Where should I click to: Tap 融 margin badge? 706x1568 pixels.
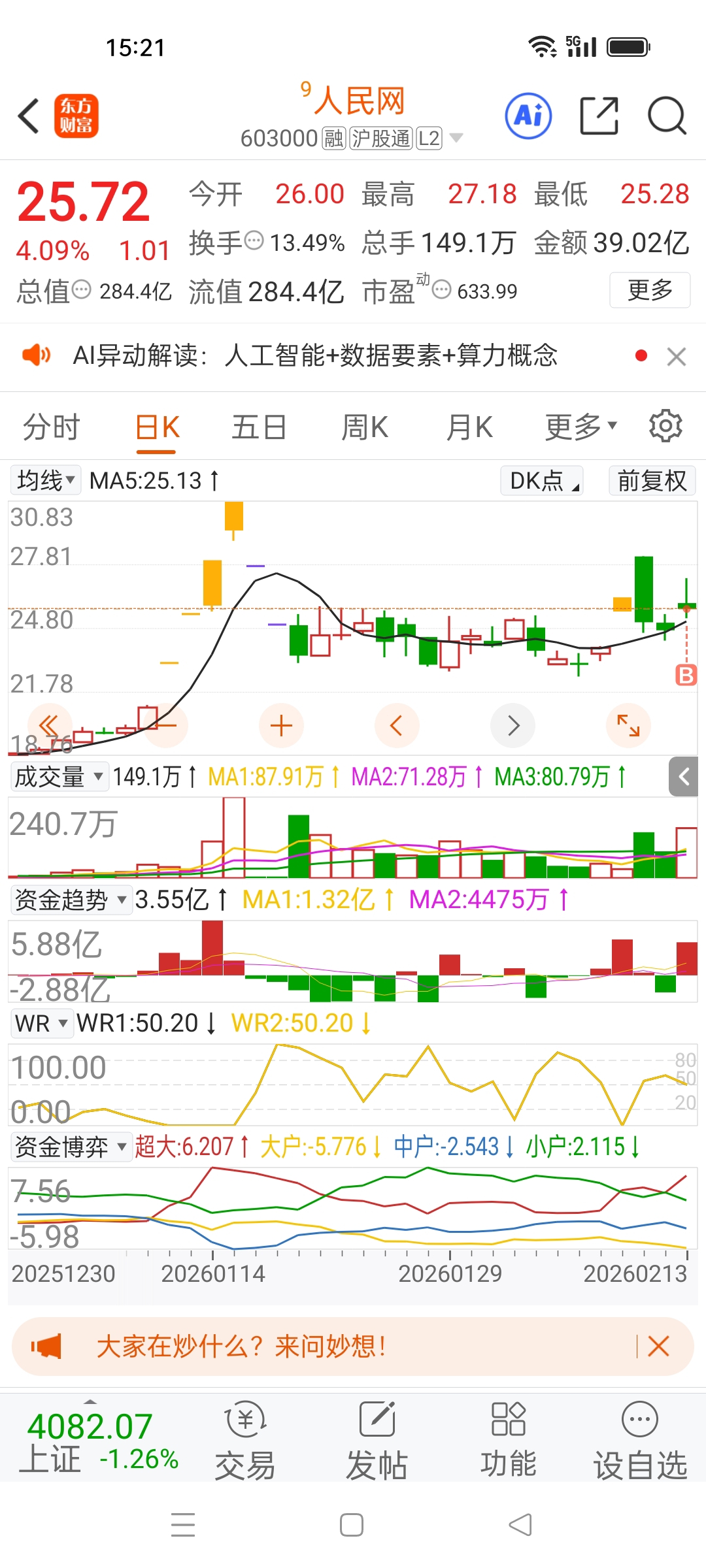click(333, 138)
